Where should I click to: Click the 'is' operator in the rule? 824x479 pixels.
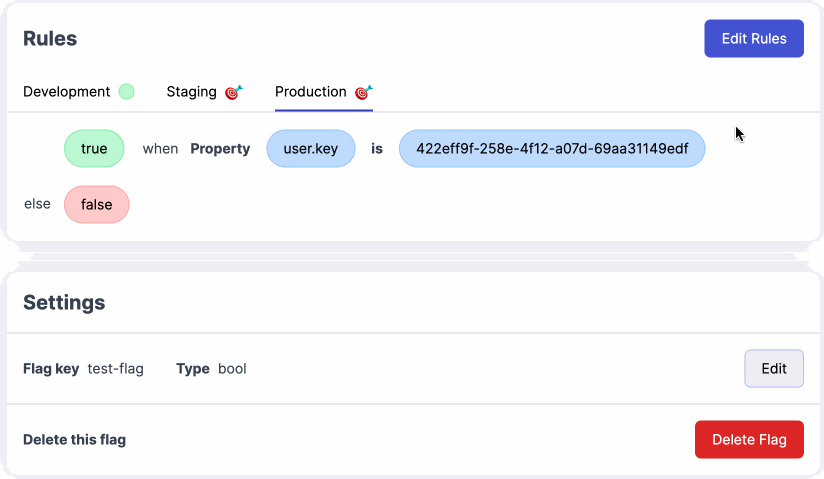[x=377, y=149]
